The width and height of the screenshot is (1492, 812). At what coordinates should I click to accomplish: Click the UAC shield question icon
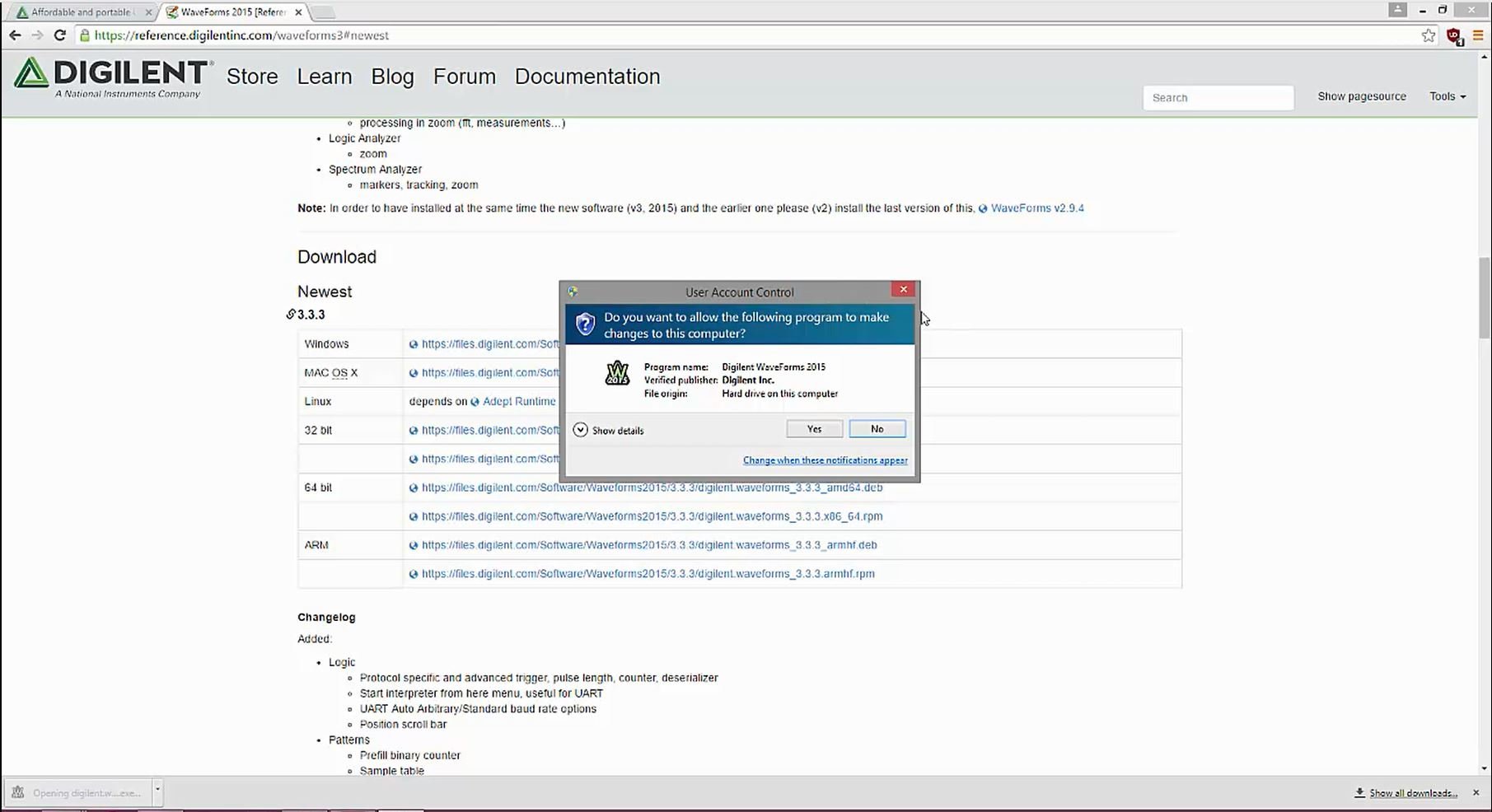point(585,324)
